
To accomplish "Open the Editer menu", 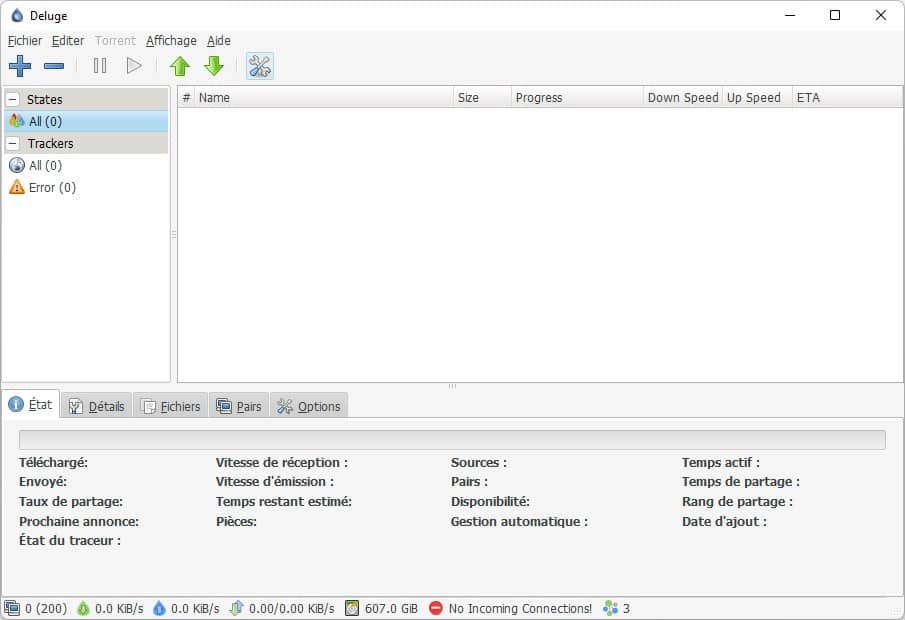I will click(68, 41).
